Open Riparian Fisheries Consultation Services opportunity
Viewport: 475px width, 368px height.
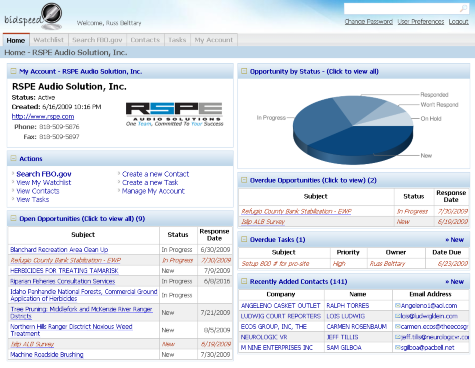(63, 281)
